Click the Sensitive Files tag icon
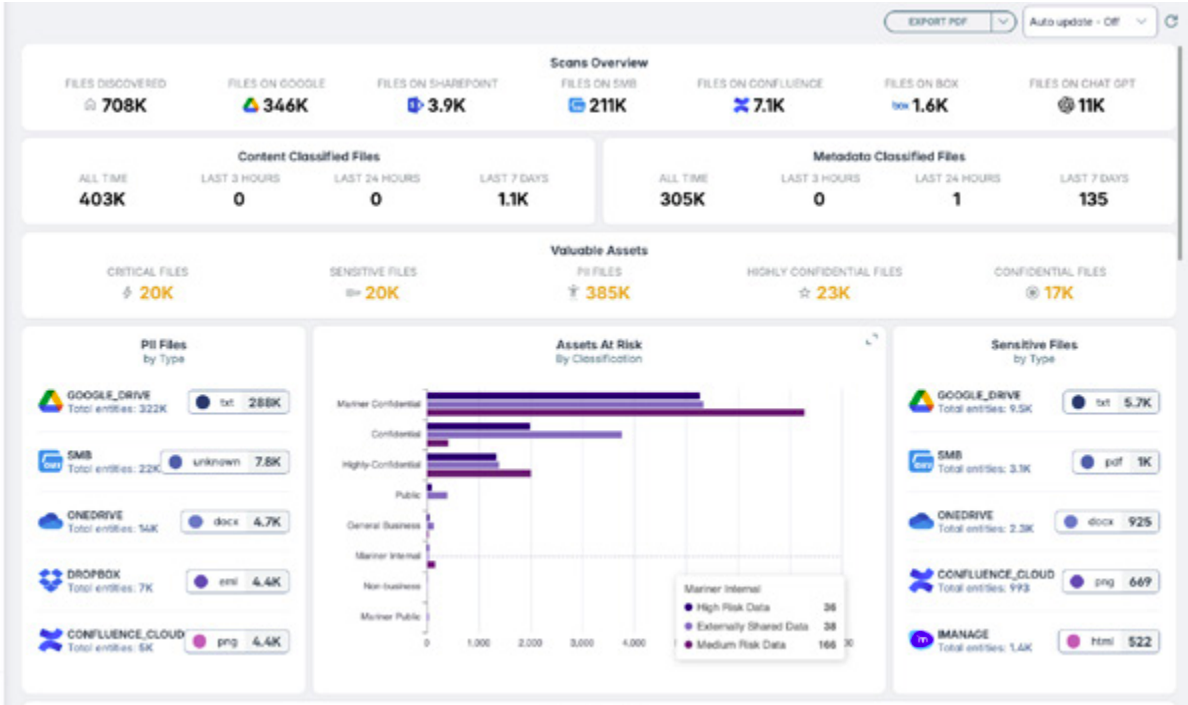The width and height of the screenshot is (1188, 705). 352,292
